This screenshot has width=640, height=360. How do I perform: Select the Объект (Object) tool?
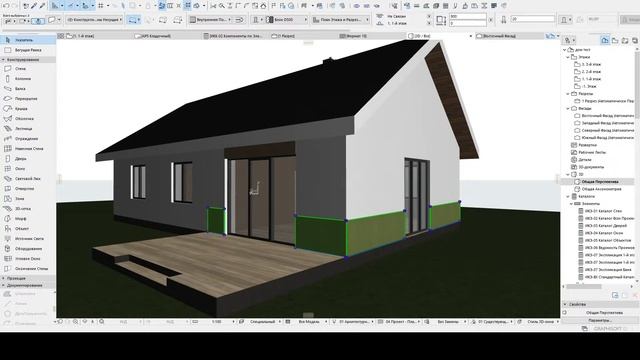pos(28,229)
